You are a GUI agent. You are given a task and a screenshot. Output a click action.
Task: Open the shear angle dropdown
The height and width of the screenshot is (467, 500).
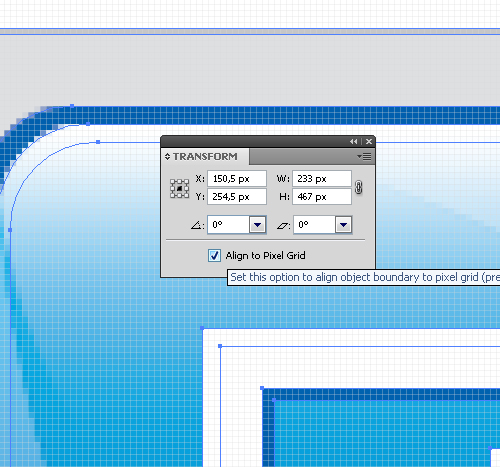point(343,225)
